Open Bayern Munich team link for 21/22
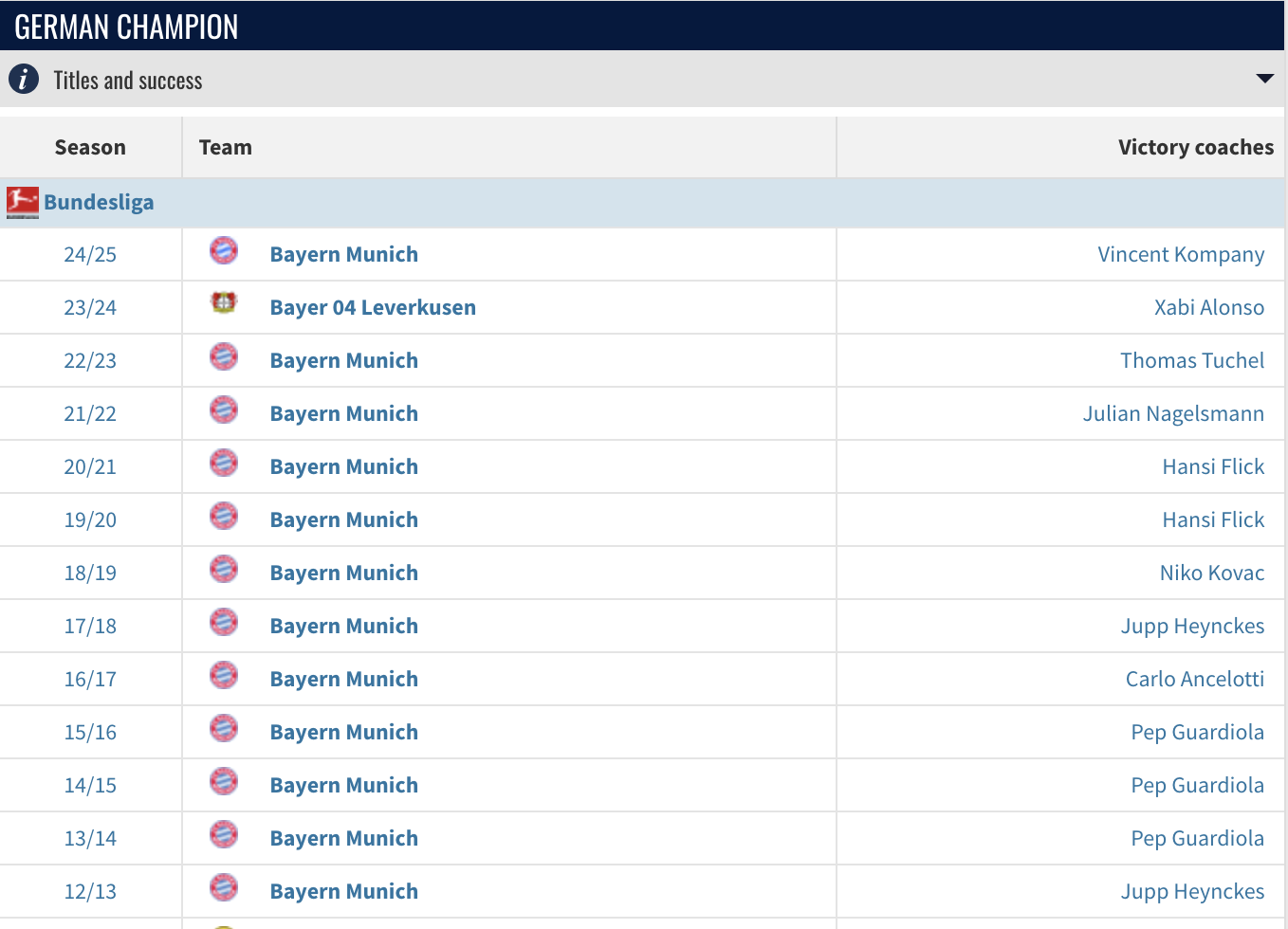Screen dimensions: 1288x929 point(344,413)
